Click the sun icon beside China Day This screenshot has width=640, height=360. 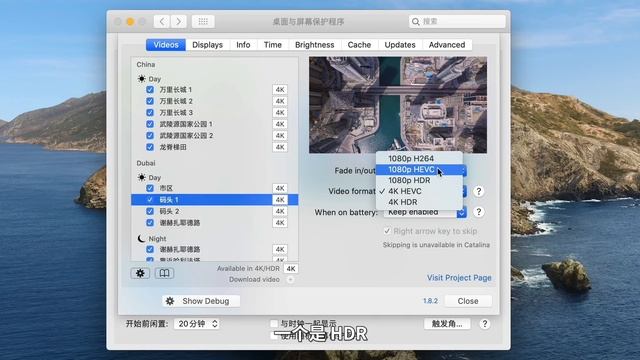[x=141, y=79]
